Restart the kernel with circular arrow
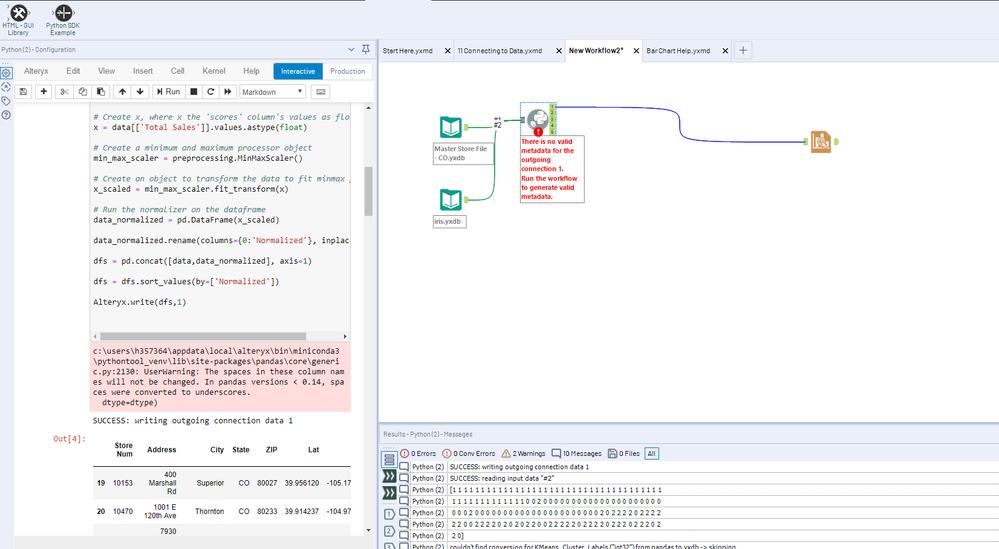This screenshot has width=999, height=549. (x=210, y=92)
